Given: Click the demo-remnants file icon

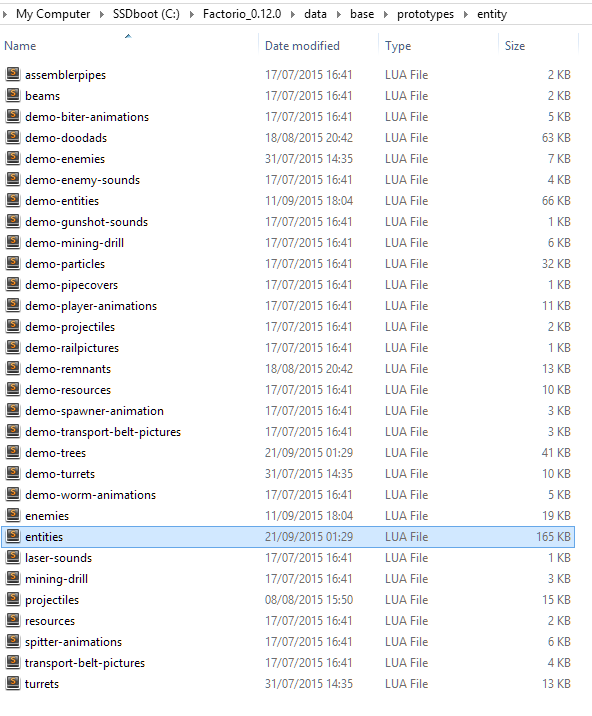Looking at the screenshot, I should point(13,368).
